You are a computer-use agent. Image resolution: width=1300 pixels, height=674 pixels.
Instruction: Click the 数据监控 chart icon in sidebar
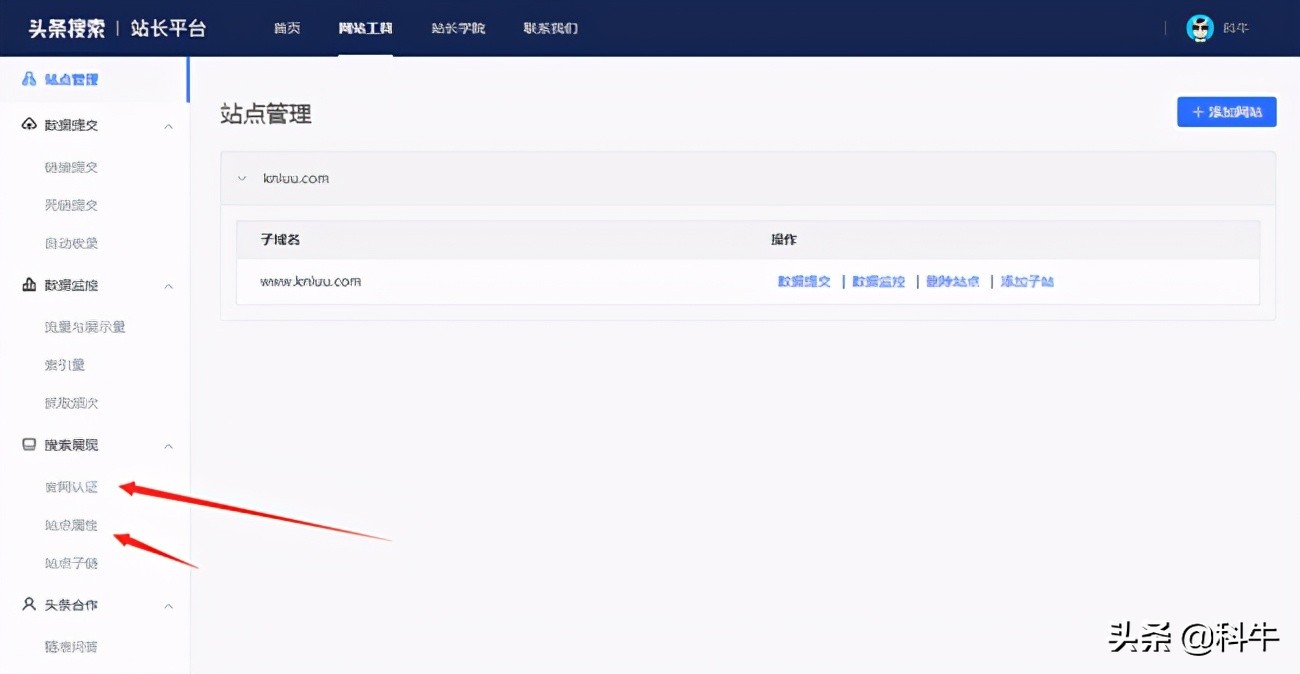[27, 285]
